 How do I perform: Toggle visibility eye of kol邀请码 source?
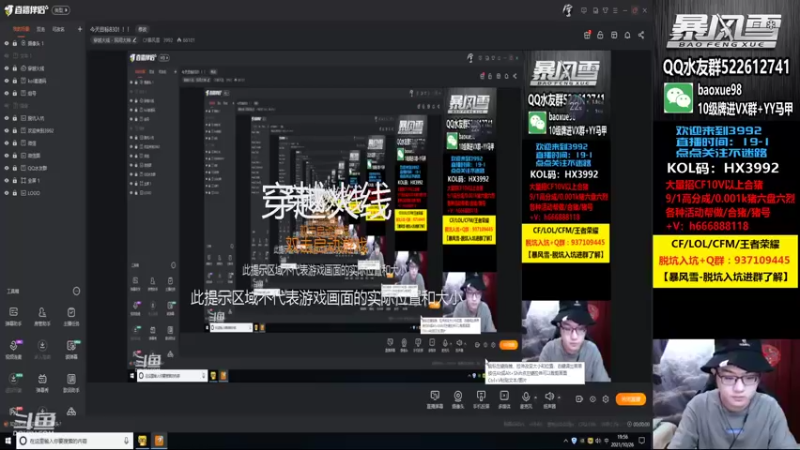[7, 81]
